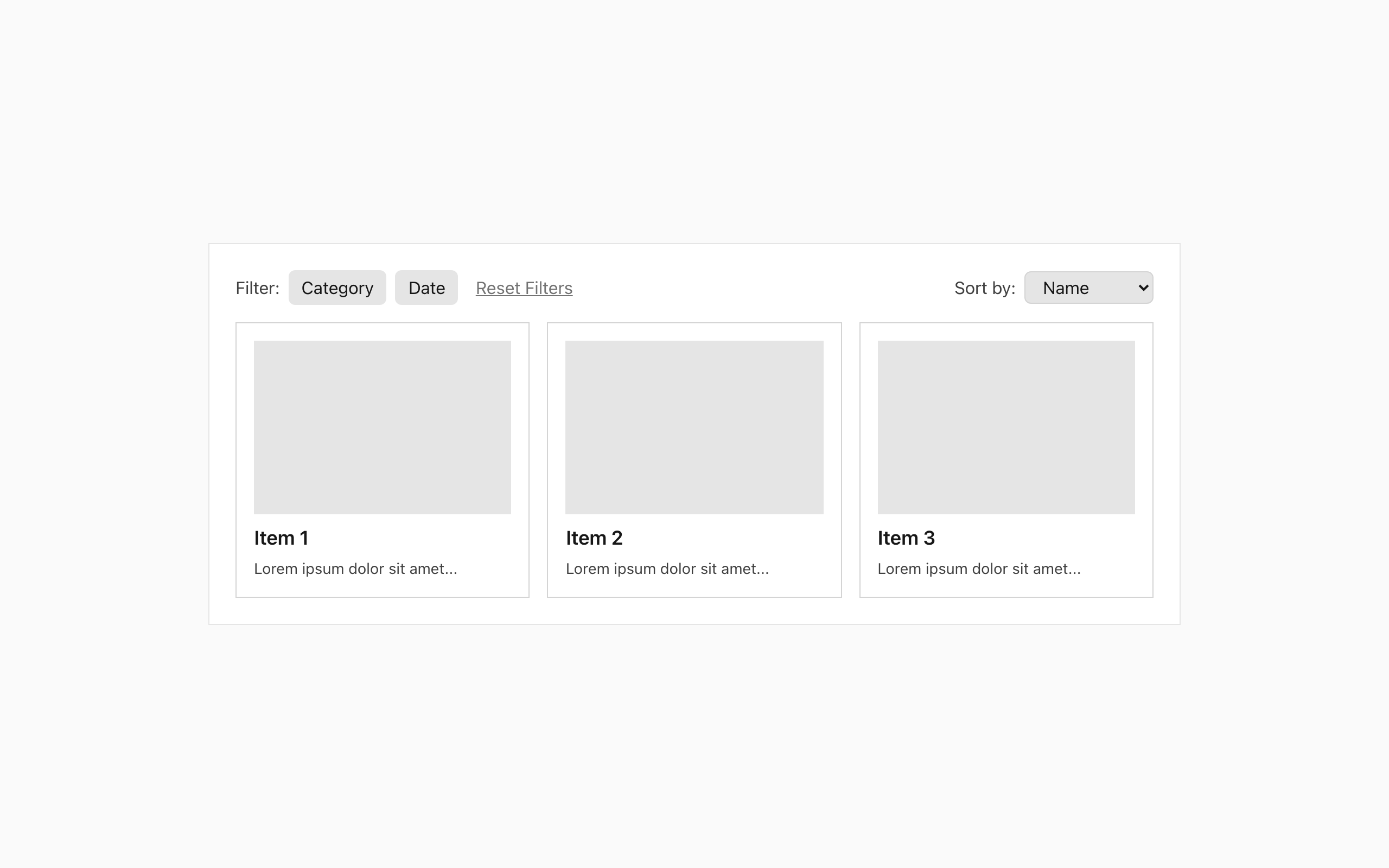Select the Item 3 title

click(x=906, y=538)
